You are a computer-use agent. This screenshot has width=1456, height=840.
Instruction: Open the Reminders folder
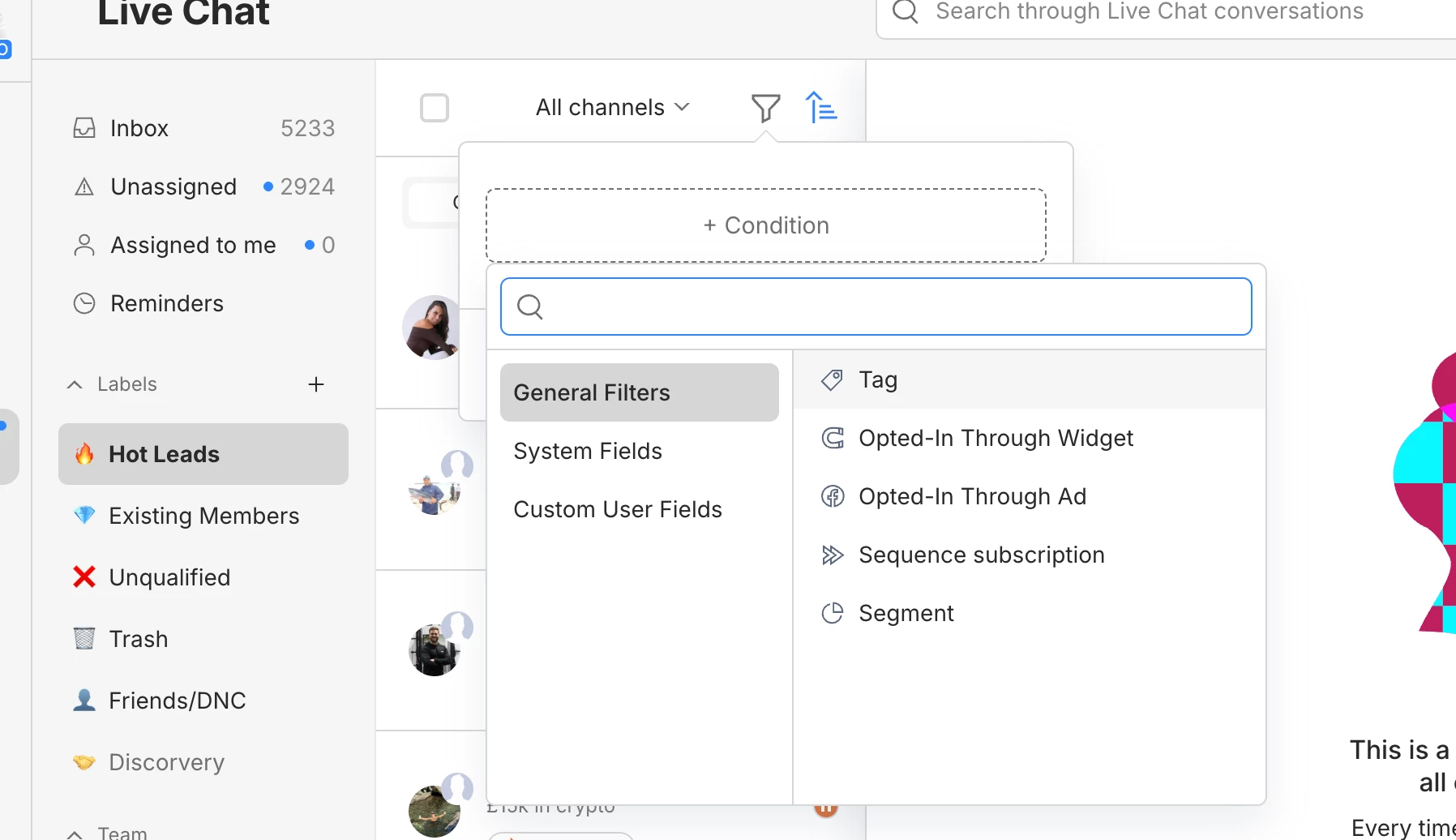tap(166, 304)
